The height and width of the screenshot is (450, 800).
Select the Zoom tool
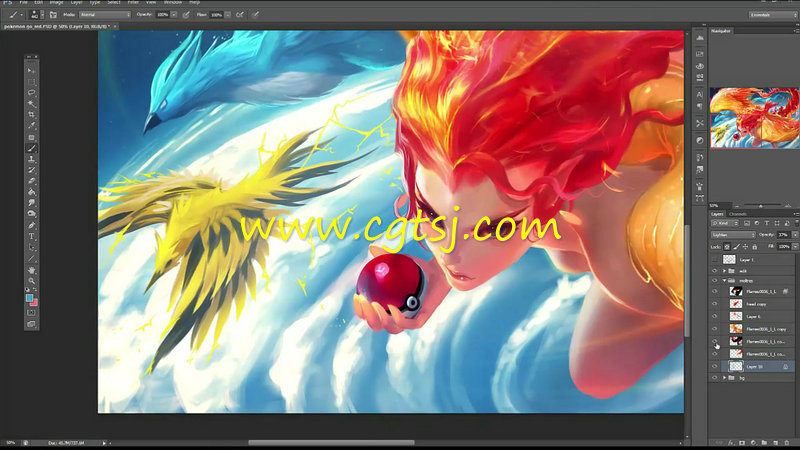[31, 281]
